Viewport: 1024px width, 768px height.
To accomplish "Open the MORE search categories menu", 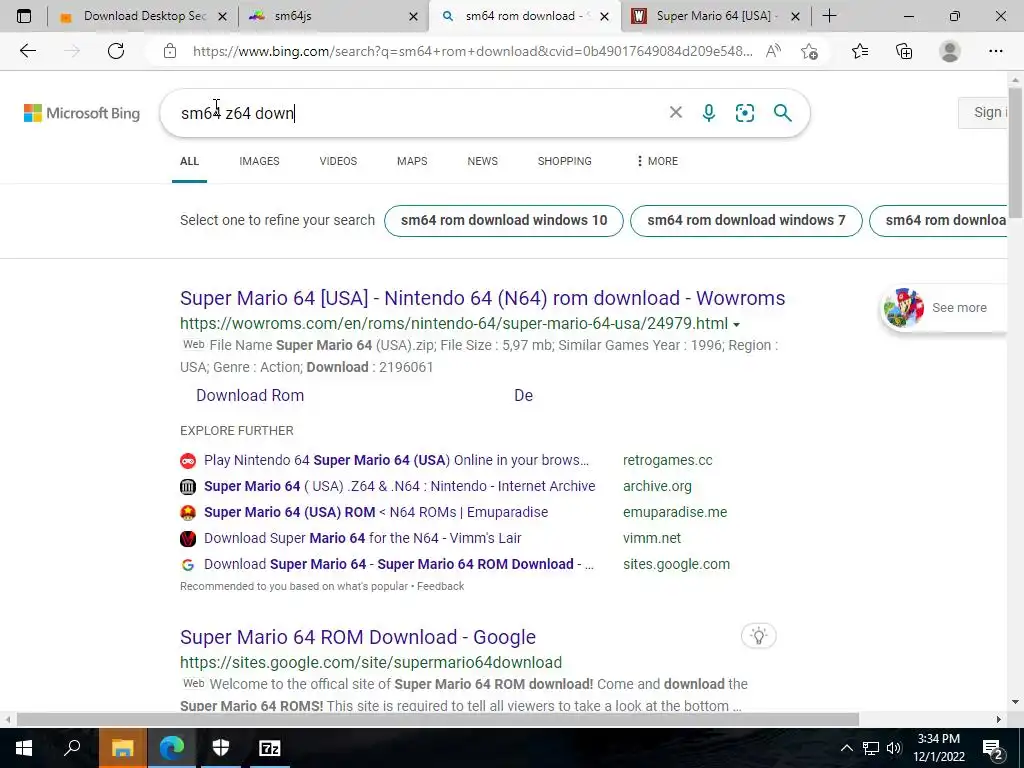I will click(657, 161).
